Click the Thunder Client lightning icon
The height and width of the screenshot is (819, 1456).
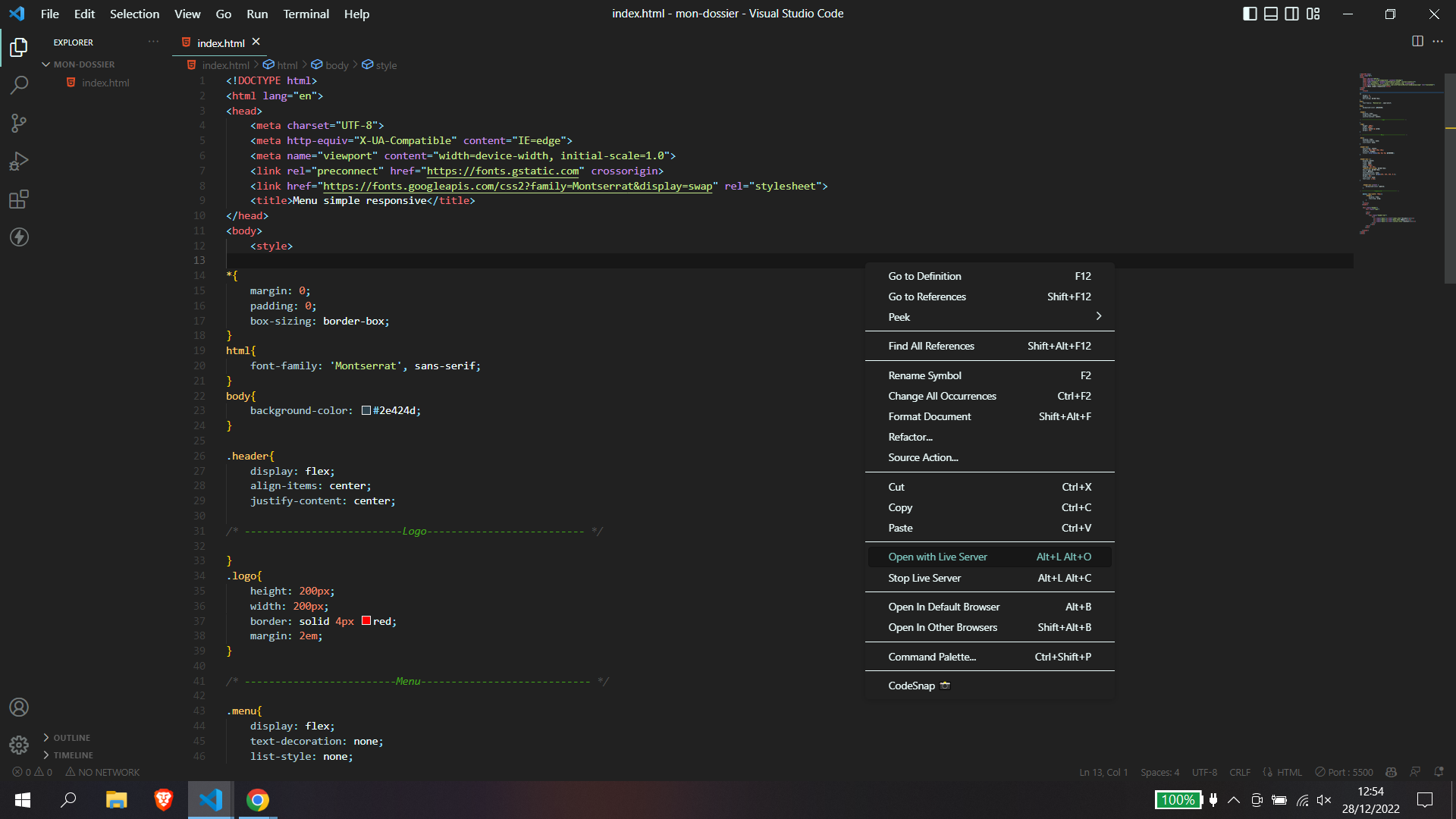coord(19,237)
